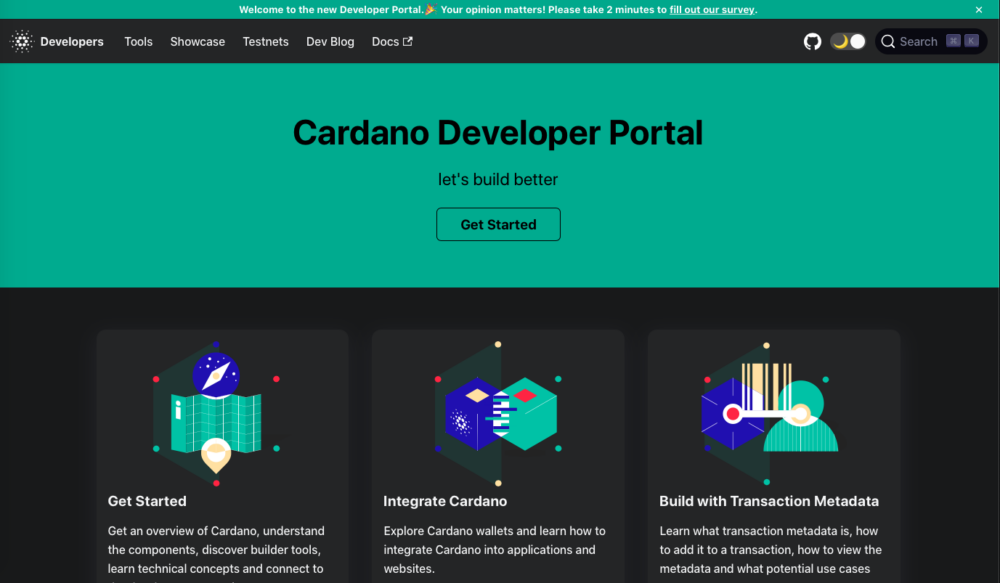This screenshot has height=583, width=1000.
Task: Open the Dev Blog
Action: (330, 41)
